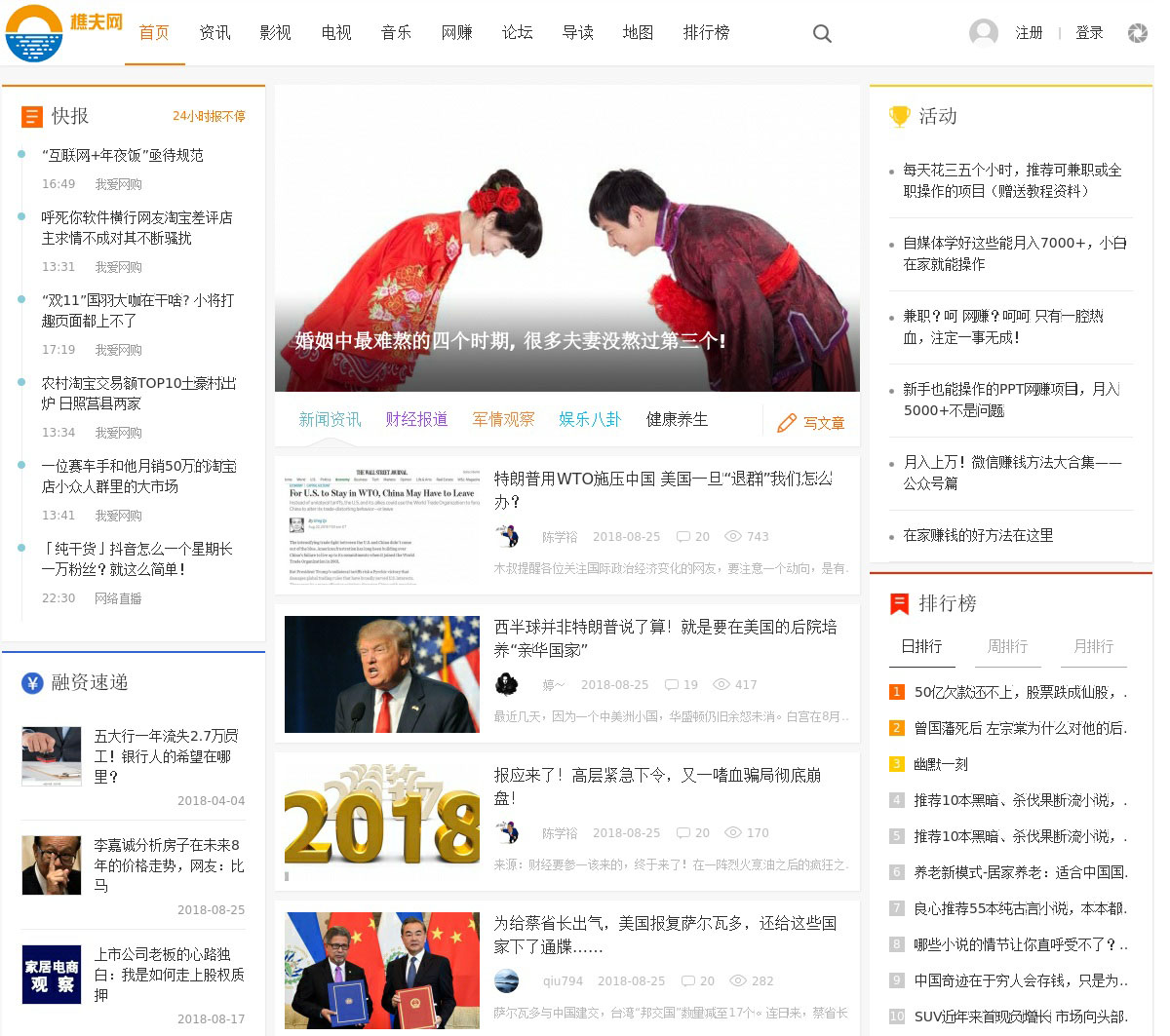Open 抖音 一万粉丝 news item
This screenshot has height=1036, width=1170.
point(136,559)
